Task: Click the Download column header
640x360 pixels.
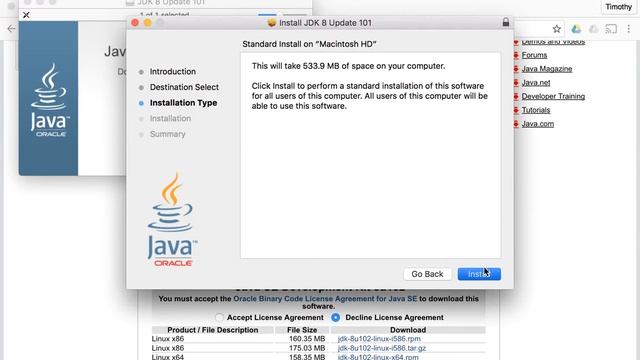Action: click(408, 330)
